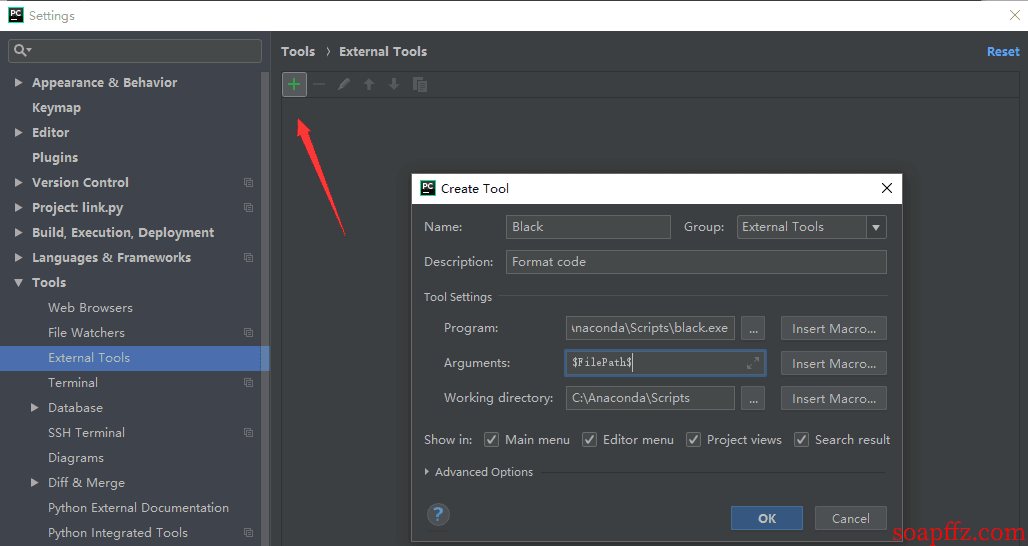
Task: Click the settings tree vertical scrollbar
Action: point(266,308)
